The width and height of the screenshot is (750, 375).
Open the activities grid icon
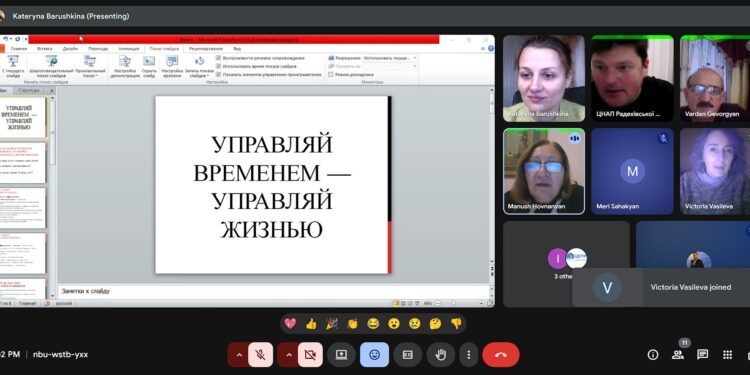[727, 354]
